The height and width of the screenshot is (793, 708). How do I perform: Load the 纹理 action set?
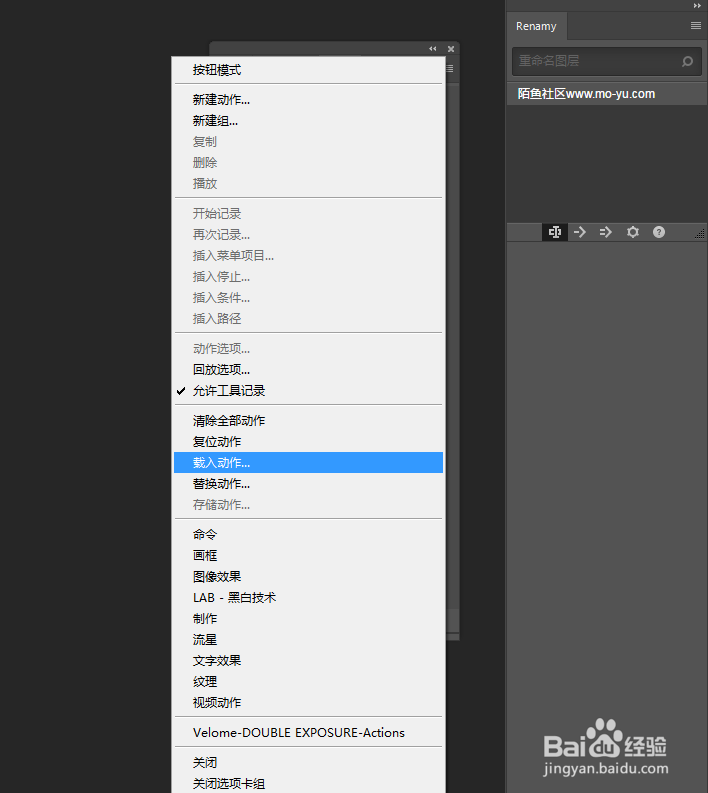coord(308,682)
